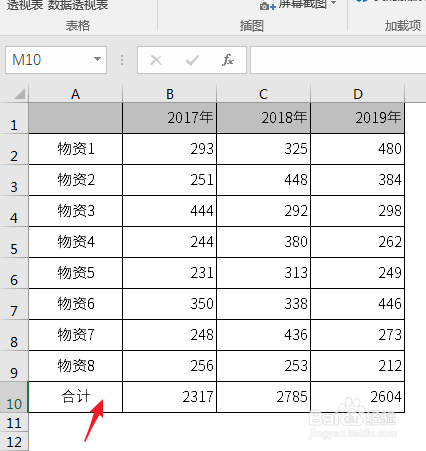Click cell with value 256
Image resolution: width=426 pixels, height=451 pixels.
(x=170, y=366)
